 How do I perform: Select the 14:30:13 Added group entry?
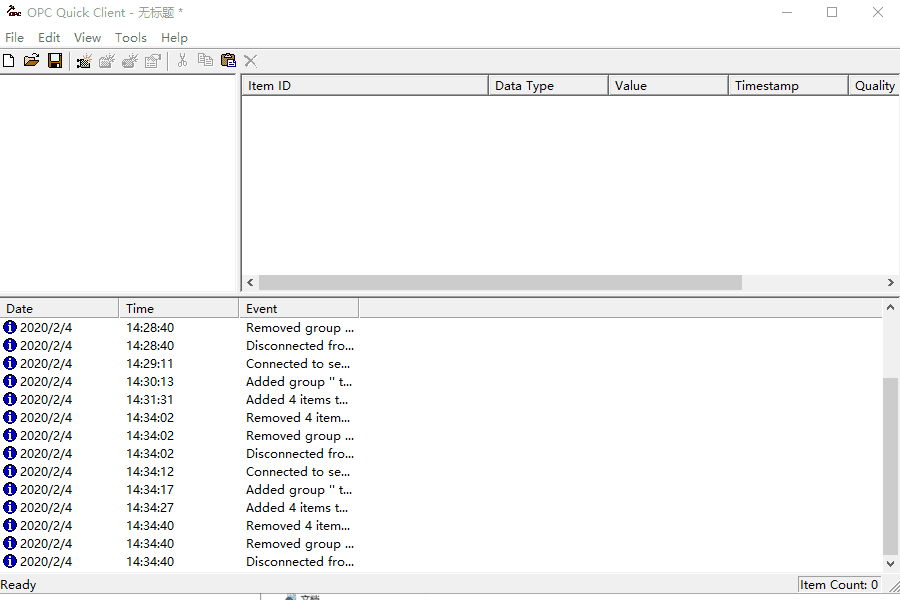(179, 381)
